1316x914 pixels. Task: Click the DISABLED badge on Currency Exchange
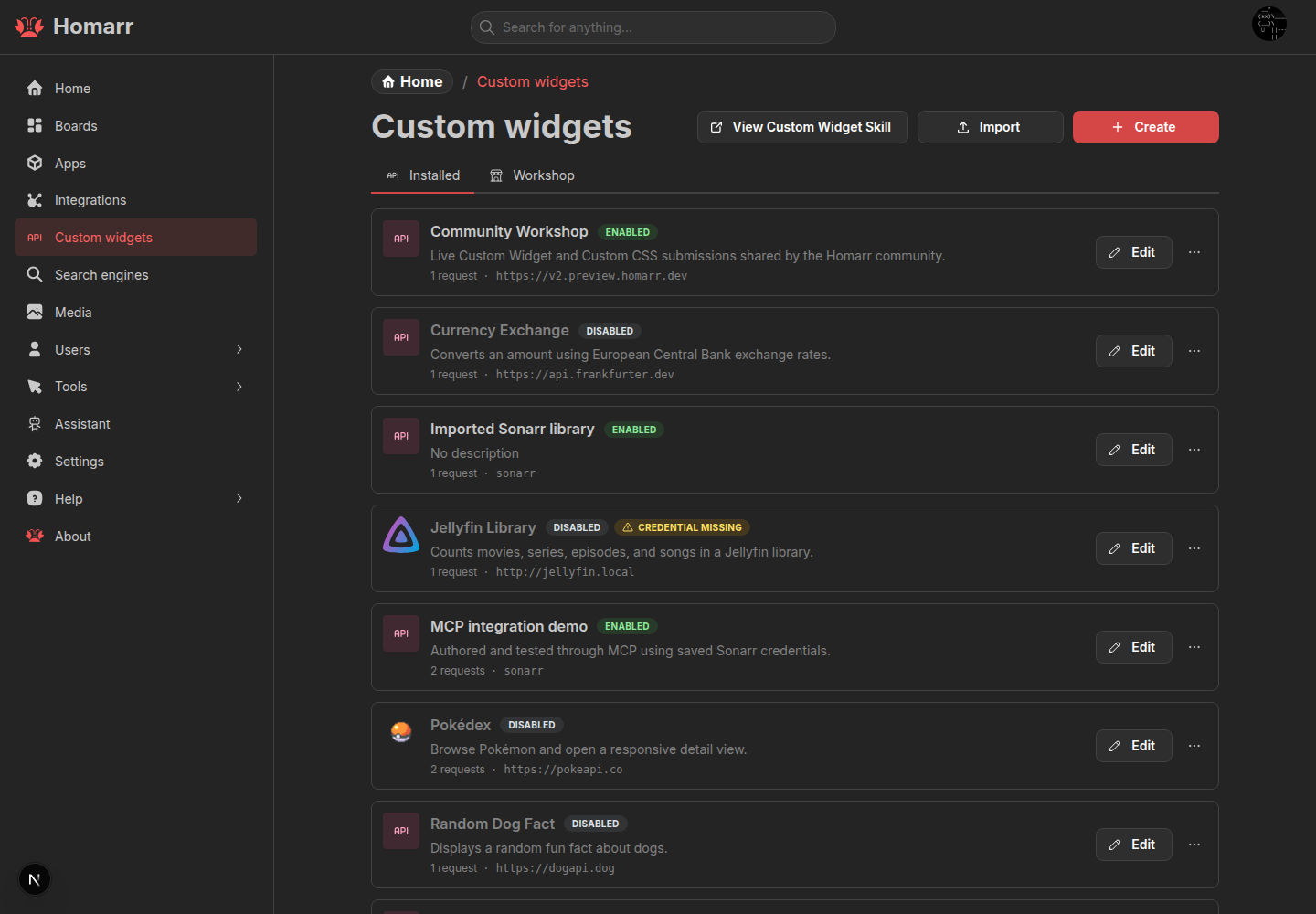pos(610,331)
